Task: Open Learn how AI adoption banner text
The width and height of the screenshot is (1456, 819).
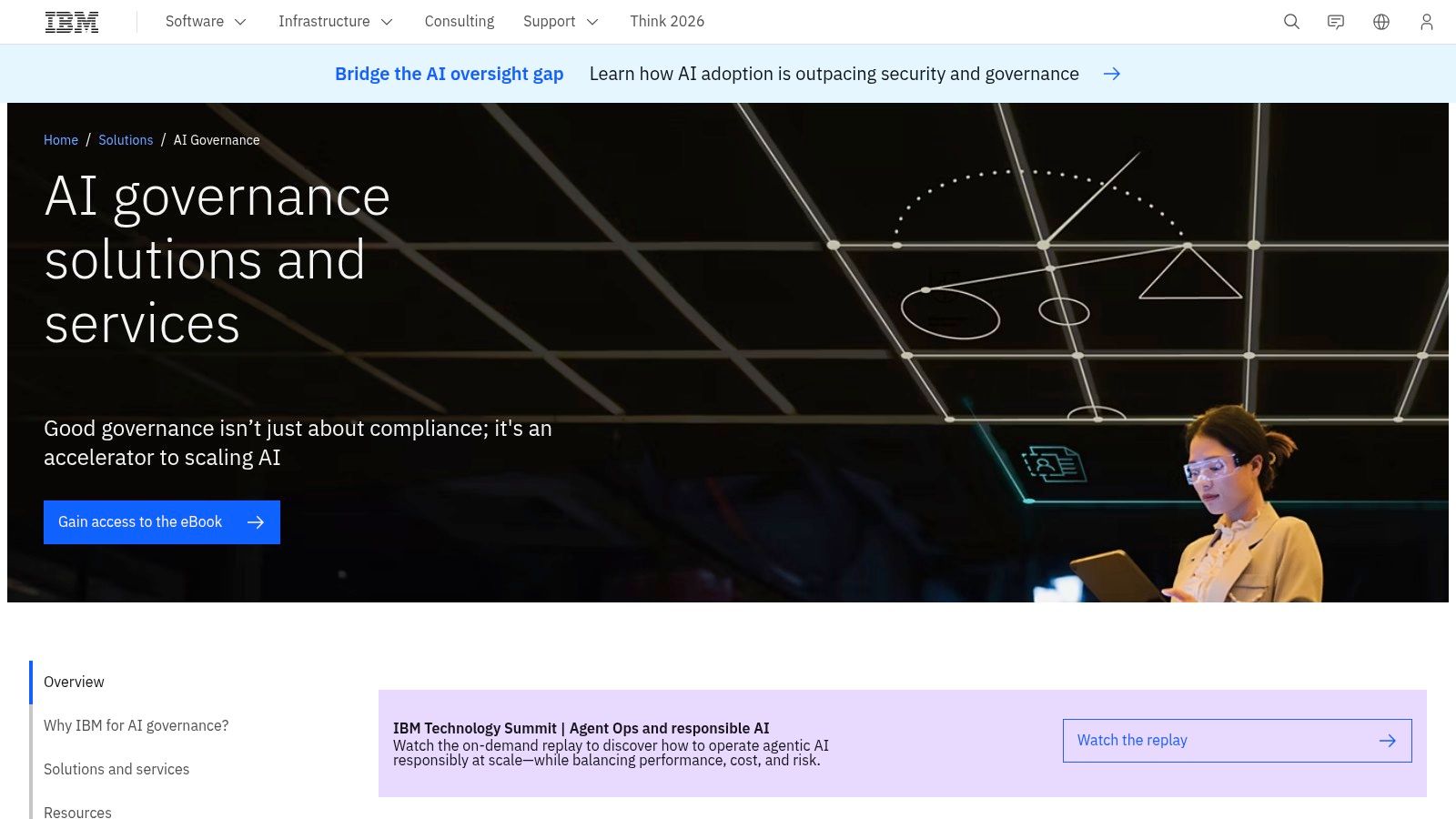Action: [x=834, y=74]
